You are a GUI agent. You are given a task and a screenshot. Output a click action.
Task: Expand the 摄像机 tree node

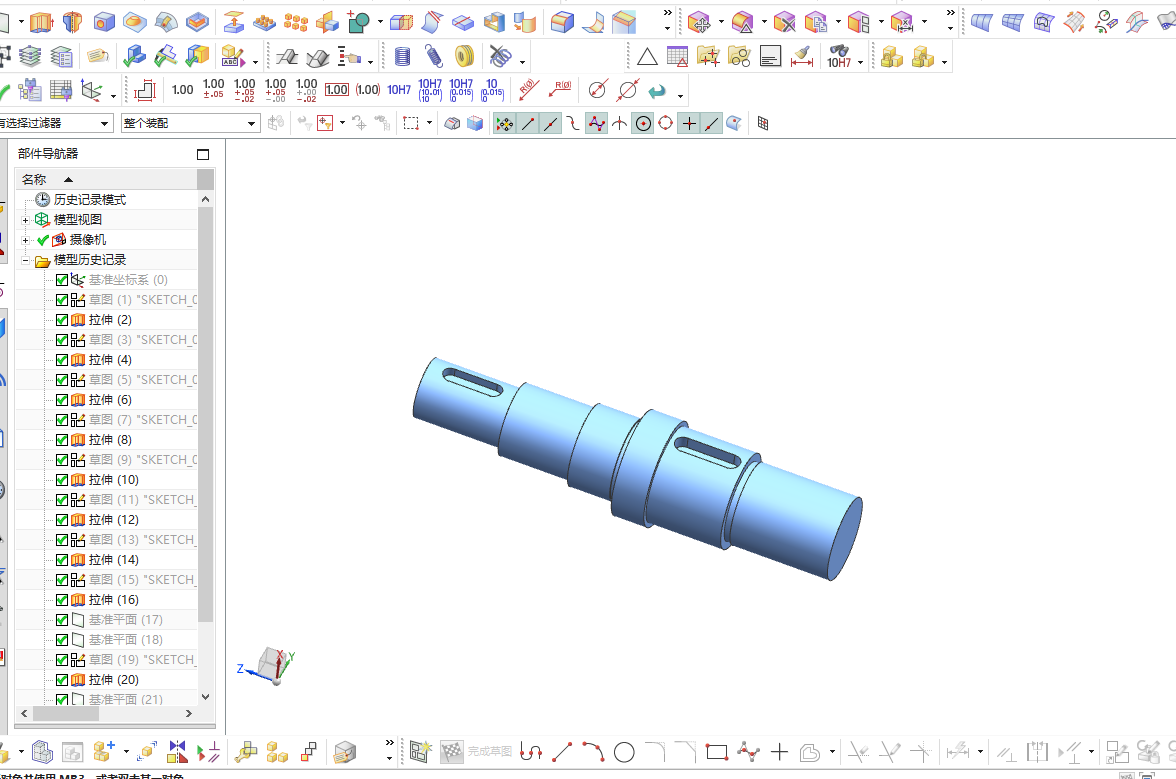pos(26,240)
